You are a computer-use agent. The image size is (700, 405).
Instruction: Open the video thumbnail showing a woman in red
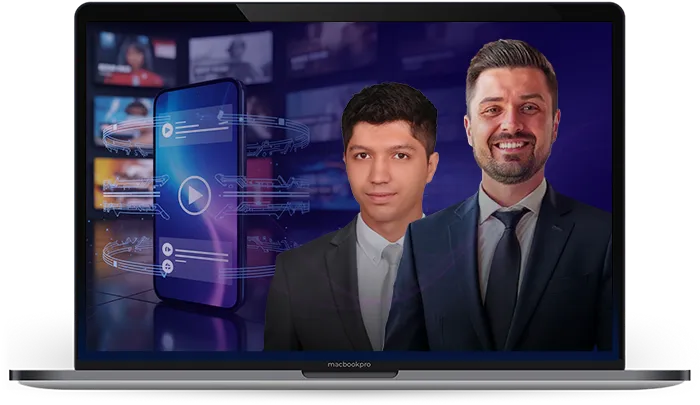[135, 58]
